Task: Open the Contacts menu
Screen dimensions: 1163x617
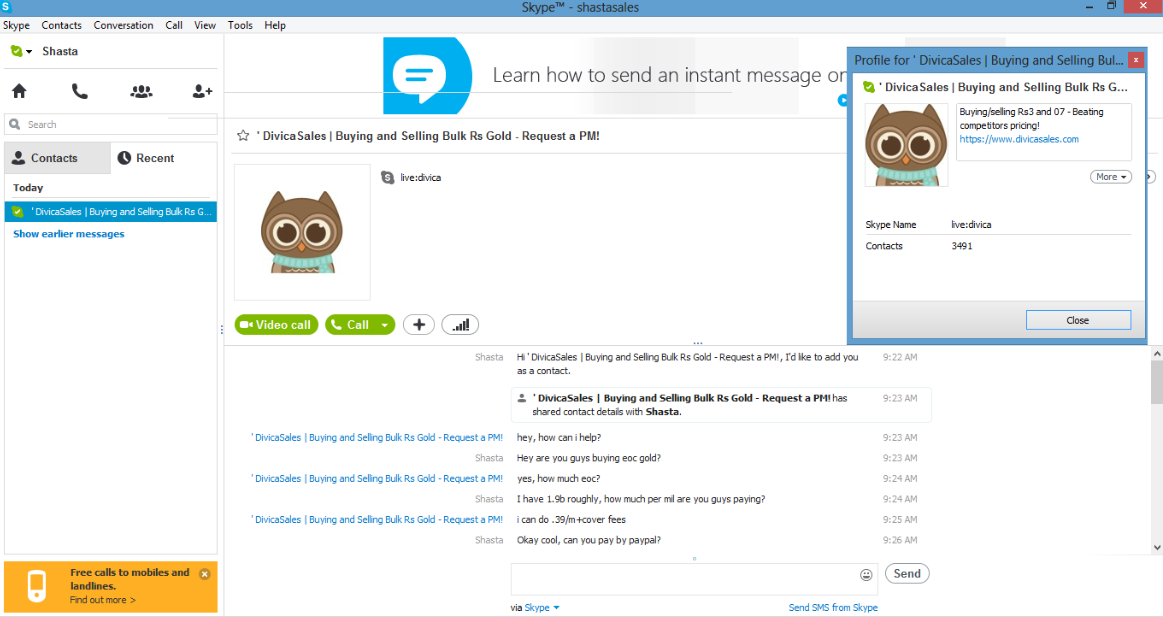Action: 62,25
